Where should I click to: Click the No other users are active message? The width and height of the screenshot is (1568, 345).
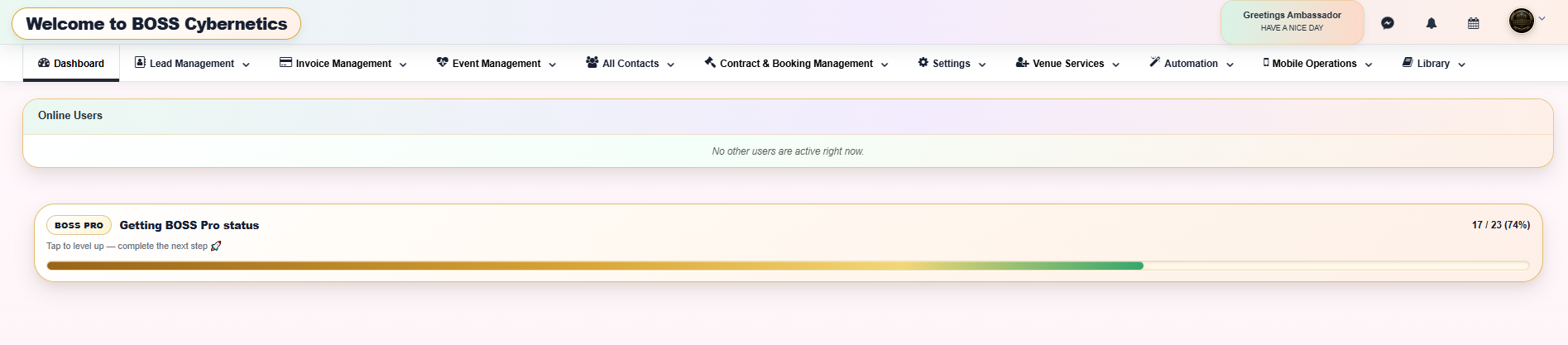pyautogui.click(x=788, y=151)
